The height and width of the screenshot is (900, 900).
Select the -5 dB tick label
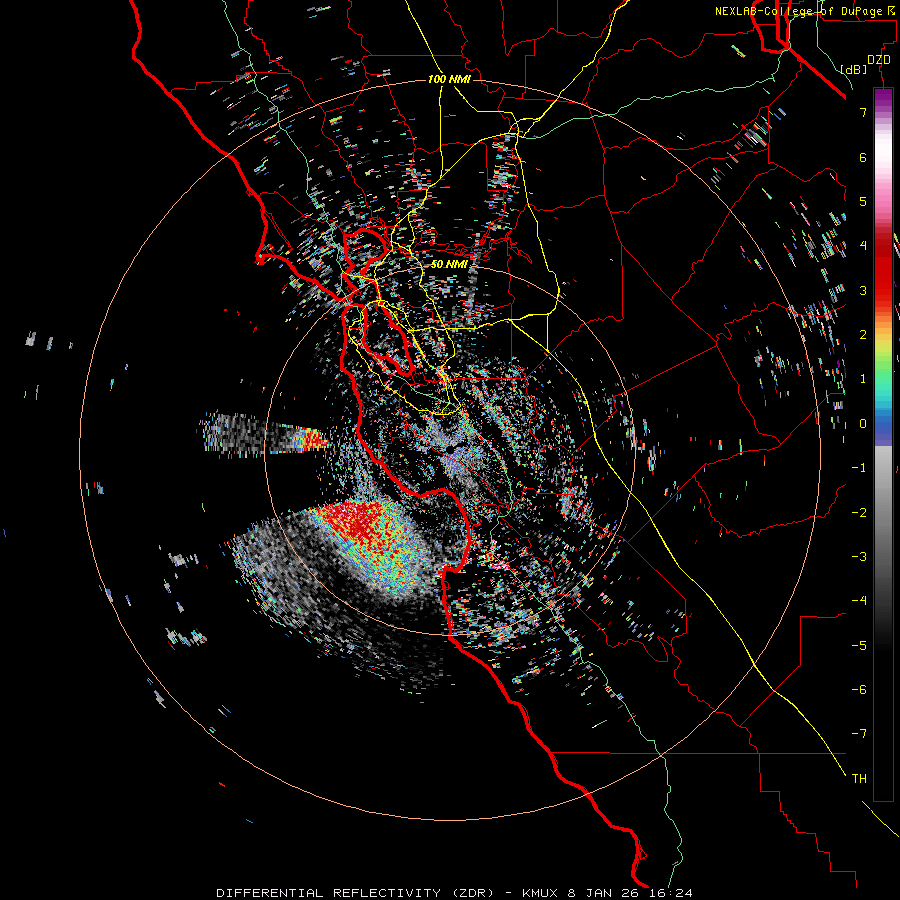[859, 645]
